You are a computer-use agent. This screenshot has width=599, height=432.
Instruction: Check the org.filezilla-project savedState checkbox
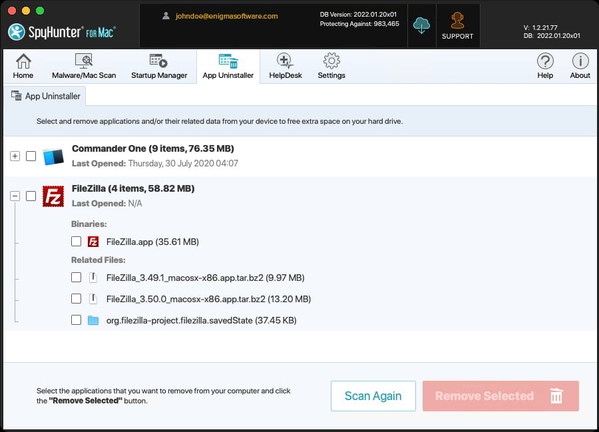tap(76, 319)
